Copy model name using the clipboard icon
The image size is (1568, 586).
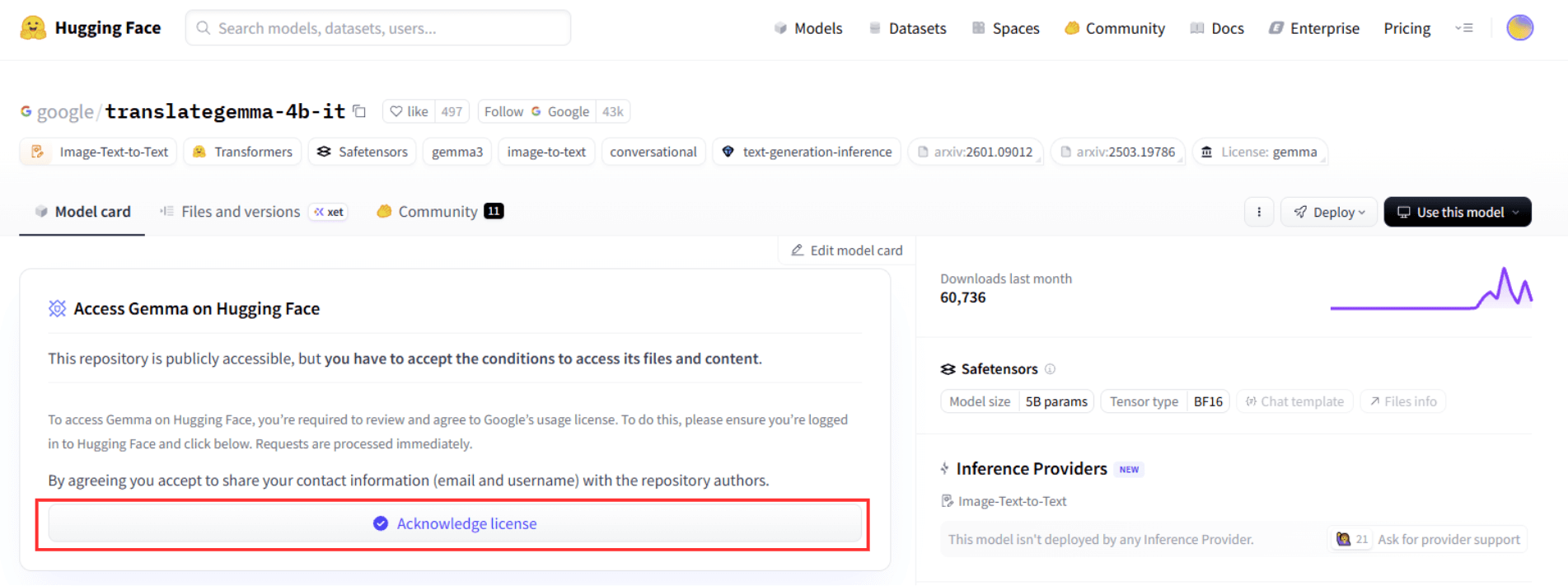[x=359, y=111]
